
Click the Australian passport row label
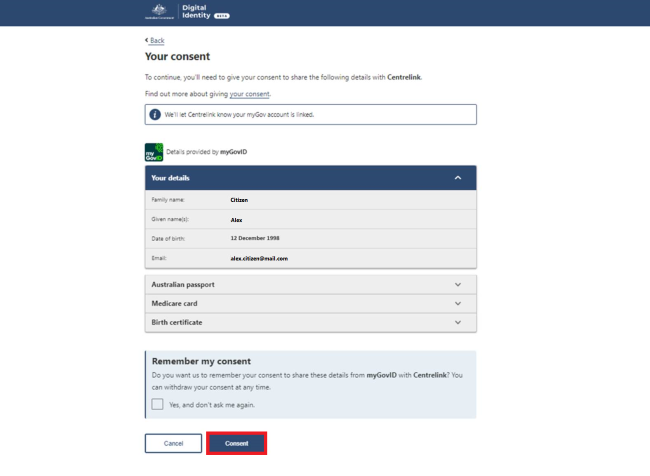[183, 285]
